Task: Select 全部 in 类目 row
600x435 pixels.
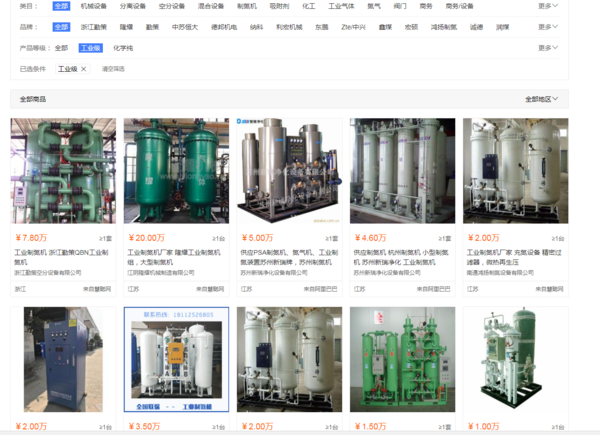Action: (62, 6)
